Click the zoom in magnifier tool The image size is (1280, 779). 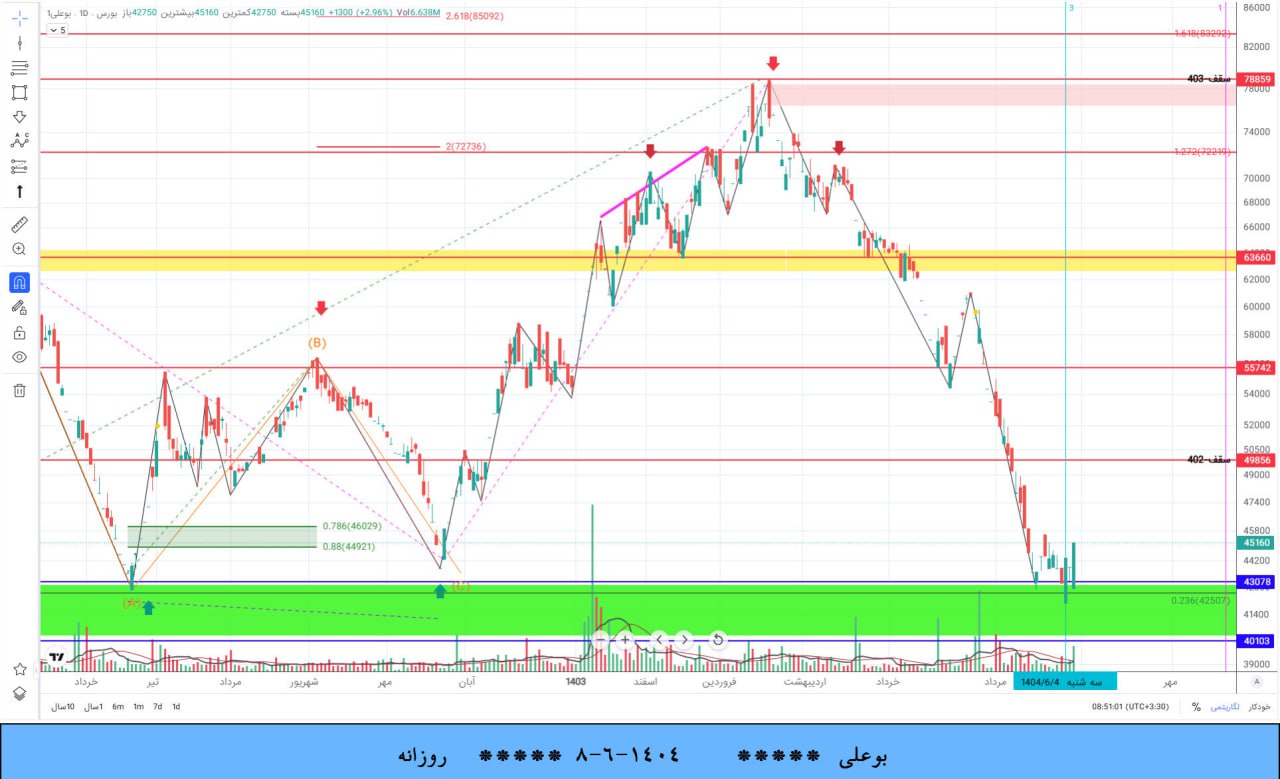[x=19, y=249]
